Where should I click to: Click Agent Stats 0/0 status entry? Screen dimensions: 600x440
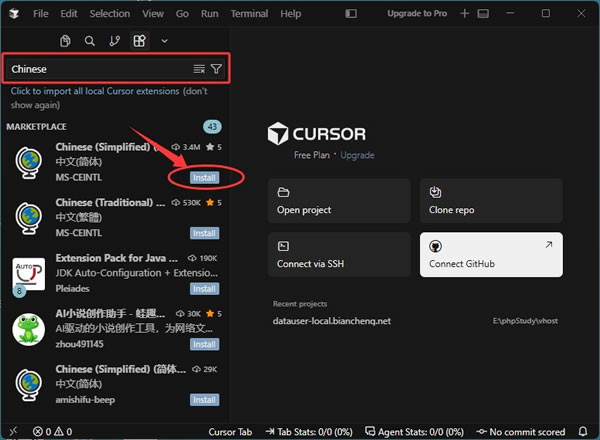click(x=414, y=432)
